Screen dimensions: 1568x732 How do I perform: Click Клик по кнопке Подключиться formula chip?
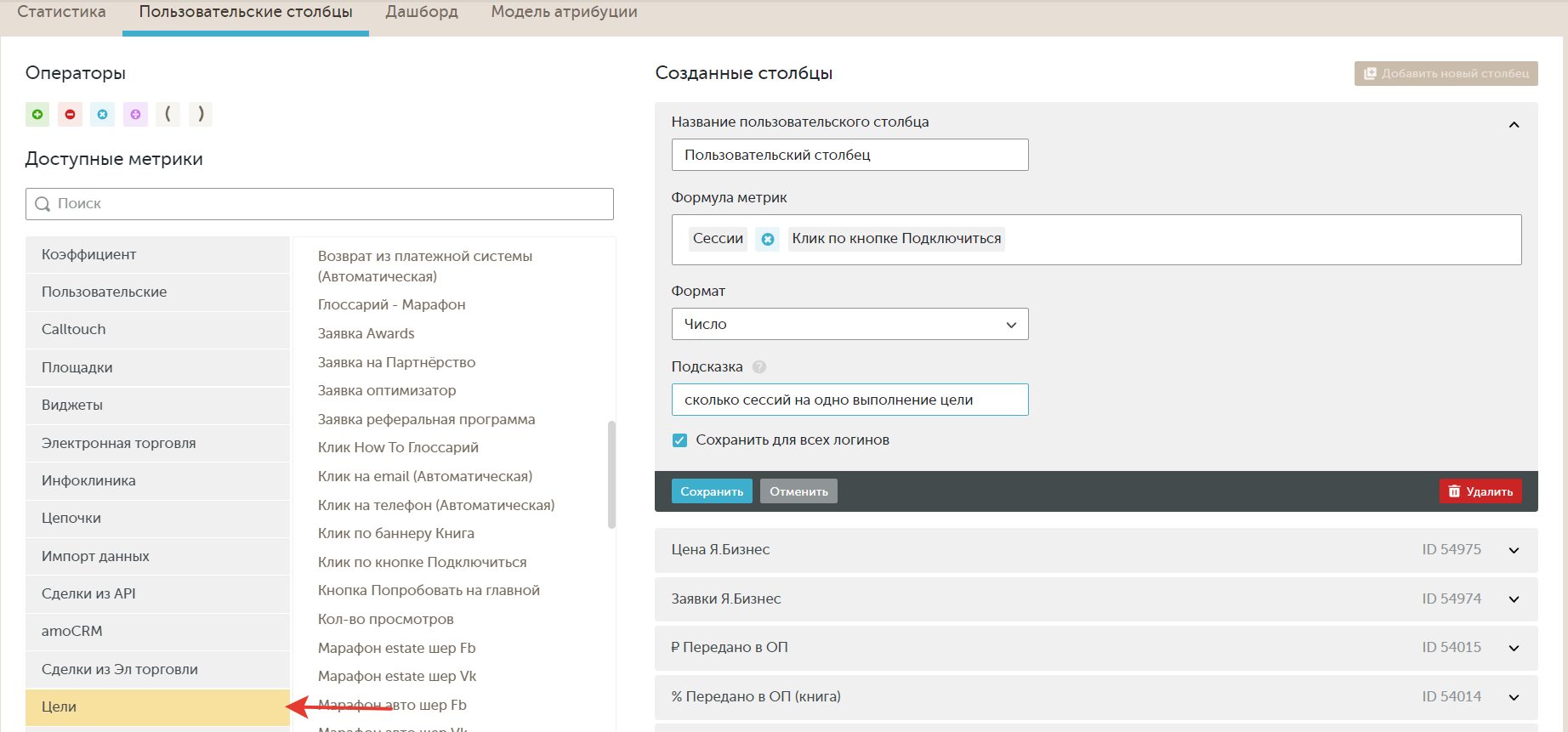coord(896,239)
